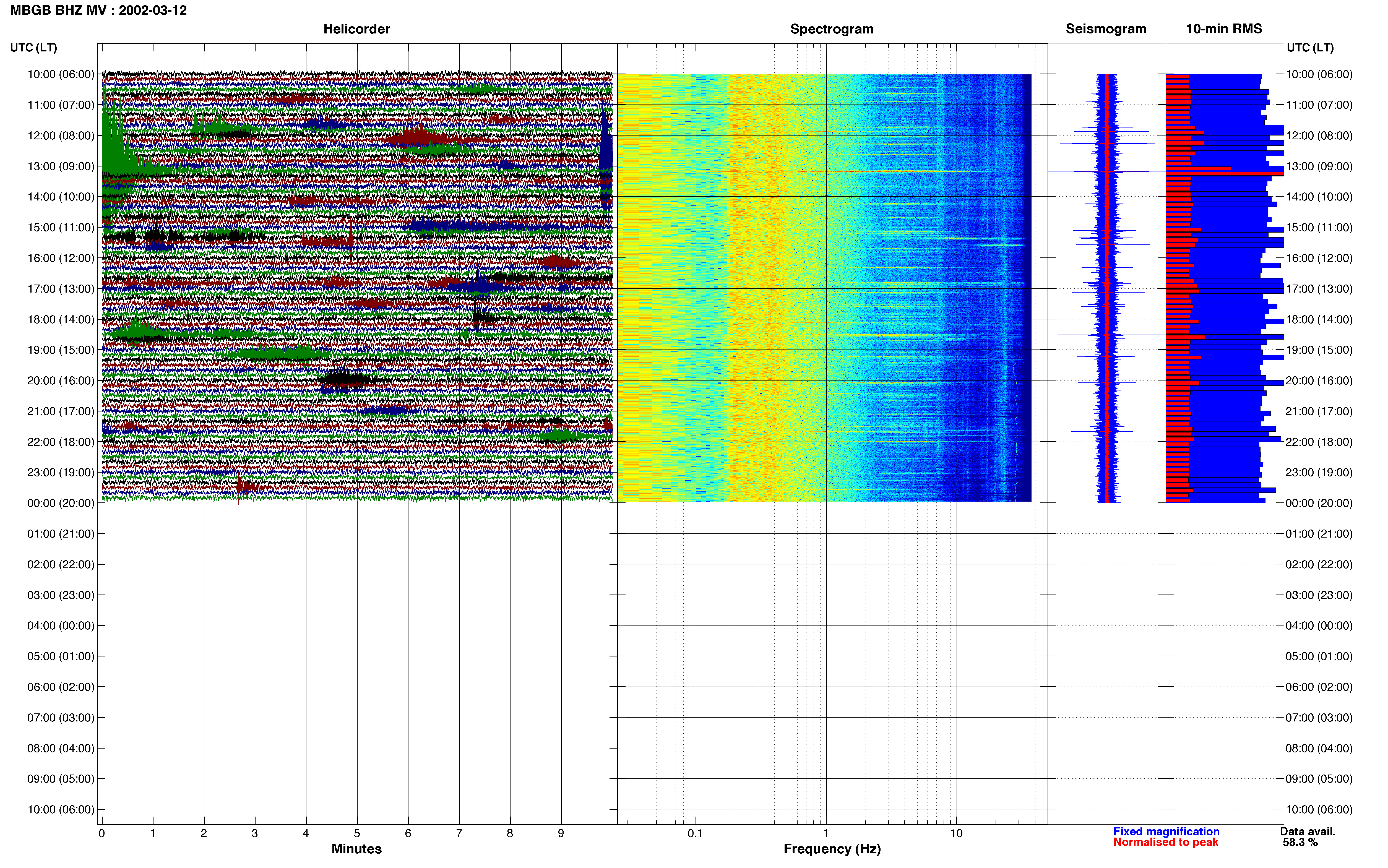
Task: Click left time label '01:00 (21:00)'
Action: click(61, 533)
